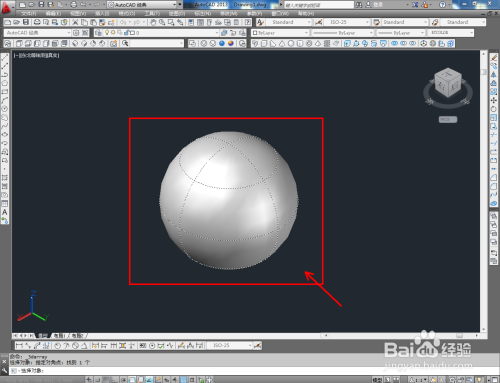Click the viewport label in drawing corner
This screenshot has width=500, height=383.
point(37,55)
